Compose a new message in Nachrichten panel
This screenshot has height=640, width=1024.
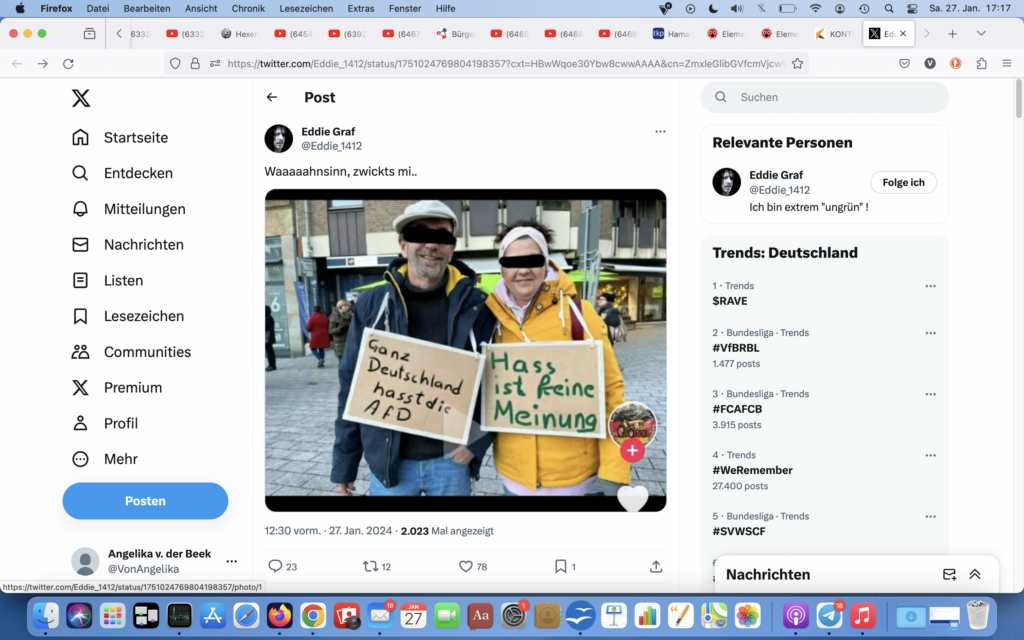point(949,574)
